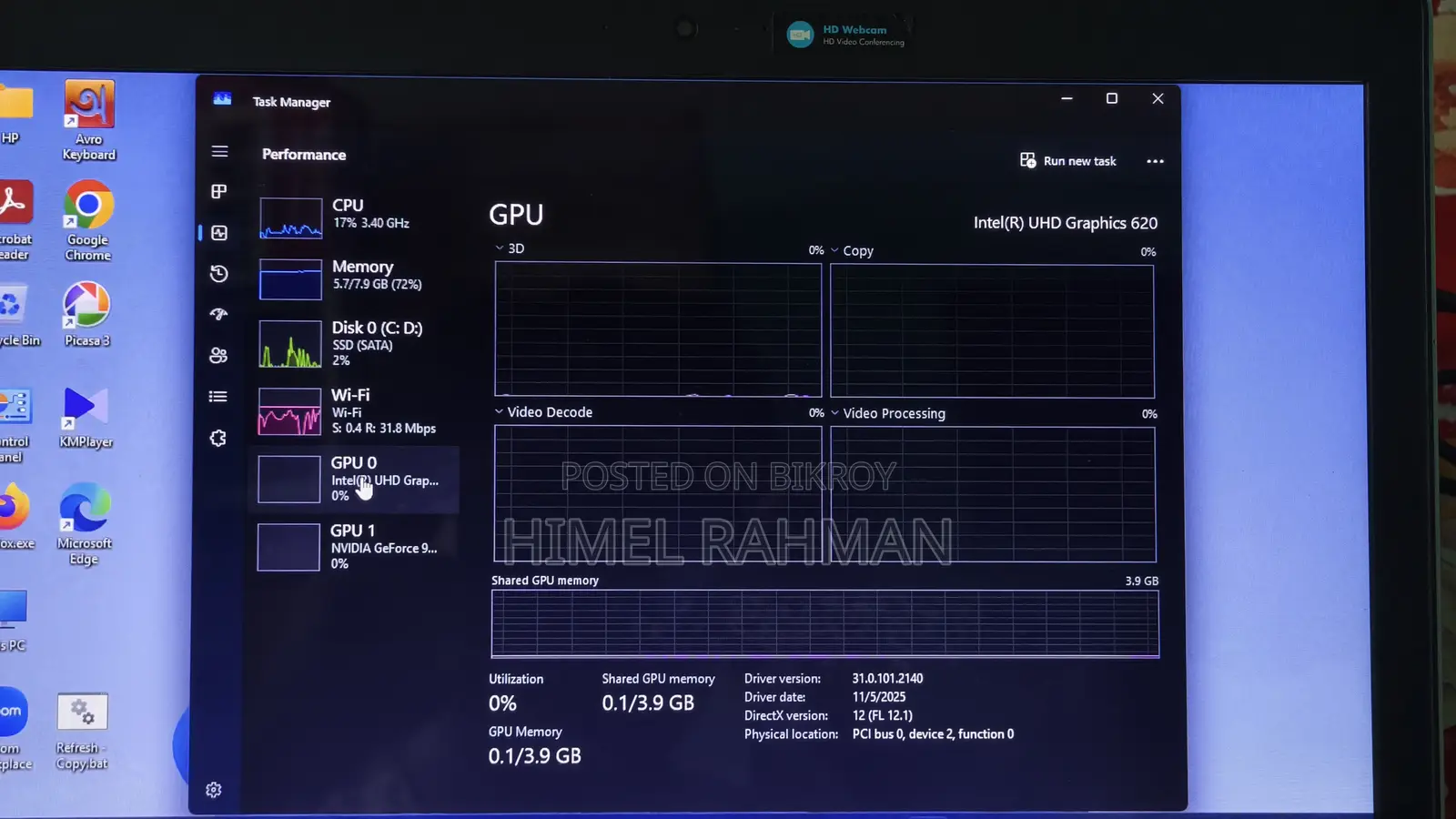
Task: Select the Performance page icon in sidebar
Action: click(x=219, y=233)
